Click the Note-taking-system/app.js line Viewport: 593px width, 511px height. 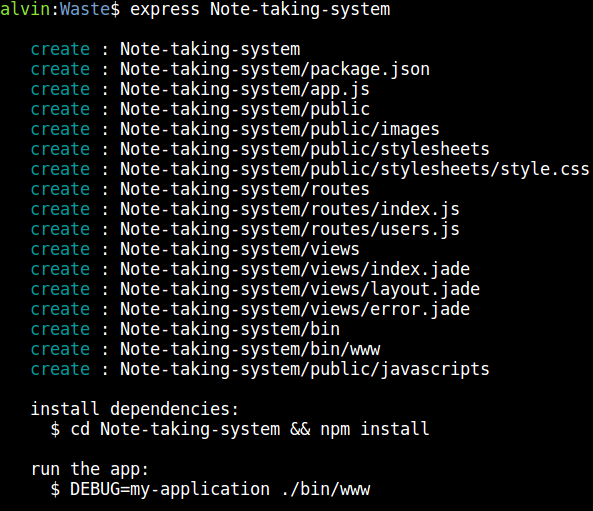(245, 89)
